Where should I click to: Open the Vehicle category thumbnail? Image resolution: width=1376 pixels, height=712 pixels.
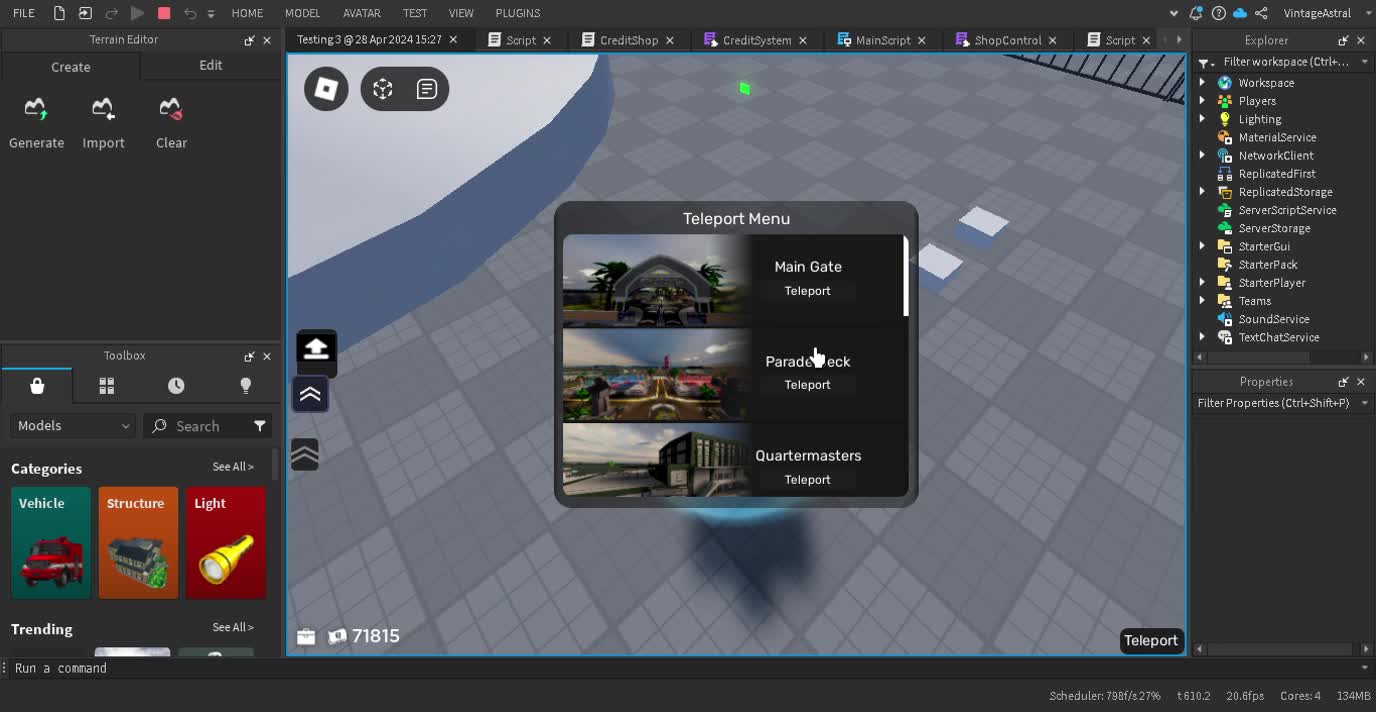(51, 543)
